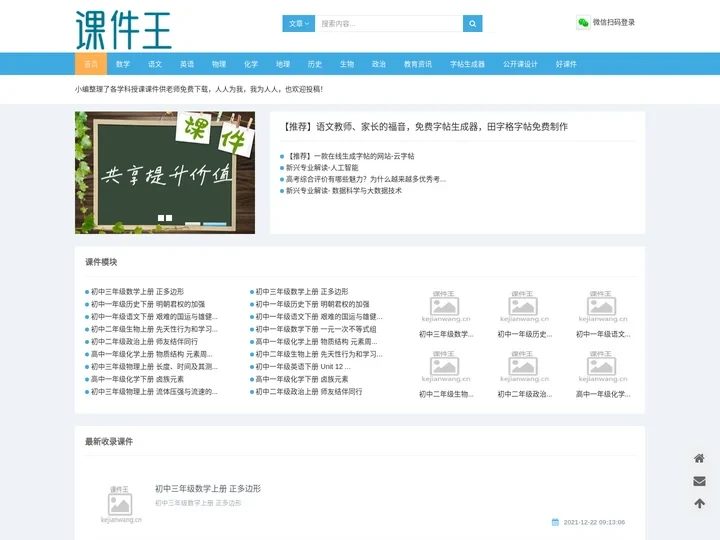Select first carousel indicator dot
Screen dimensions: 720x540
click(161, 218)
